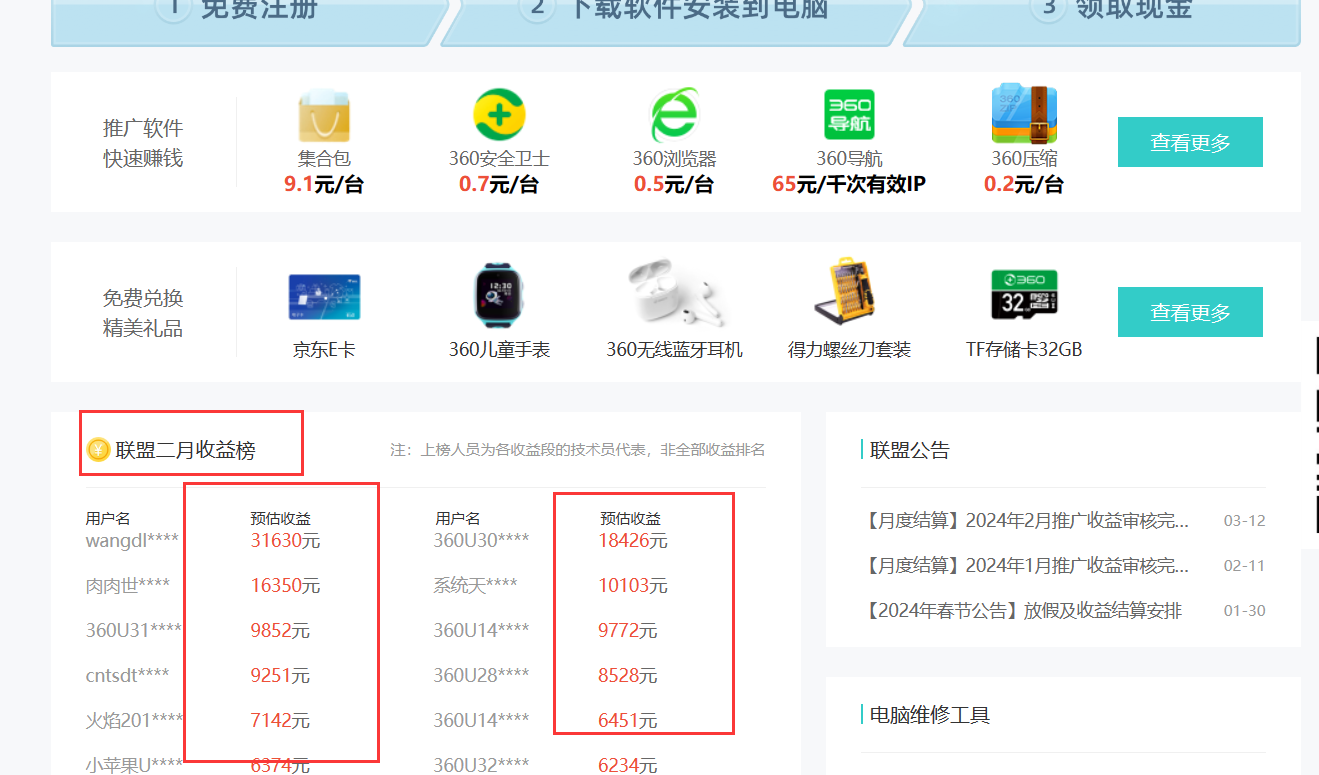Click the gold coin icon beside 联盟二月收益榜

(x=98, y=450)
